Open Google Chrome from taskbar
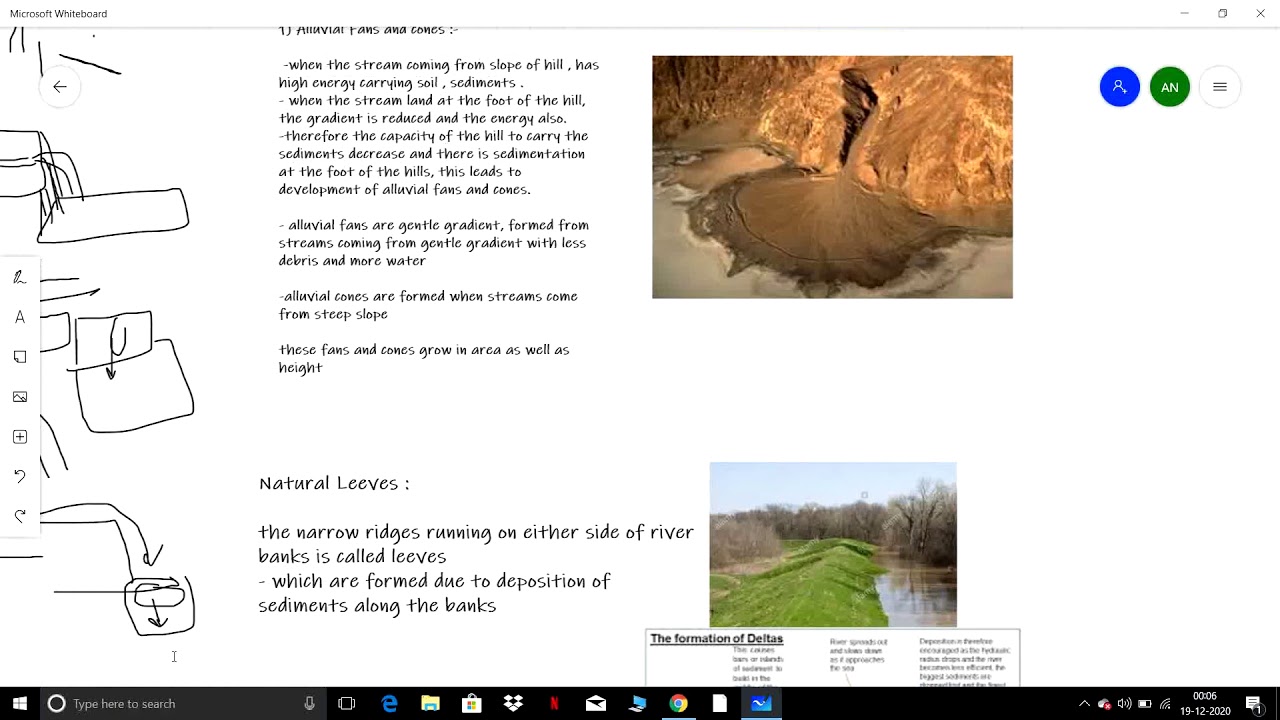The image size is (1280, 720). click(678, 704)
